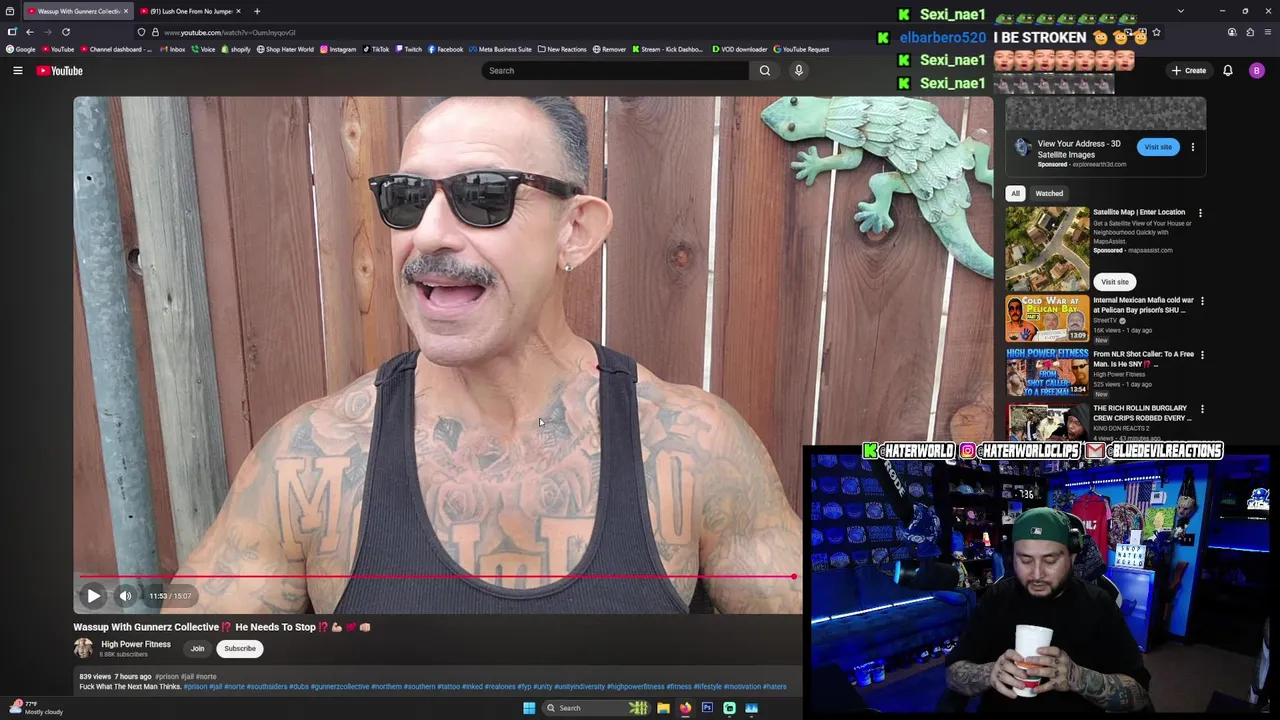Switch to the Lush One From No Jumper tab
Viewport: 1280px width, 720px height.
(x=190, y=11)
